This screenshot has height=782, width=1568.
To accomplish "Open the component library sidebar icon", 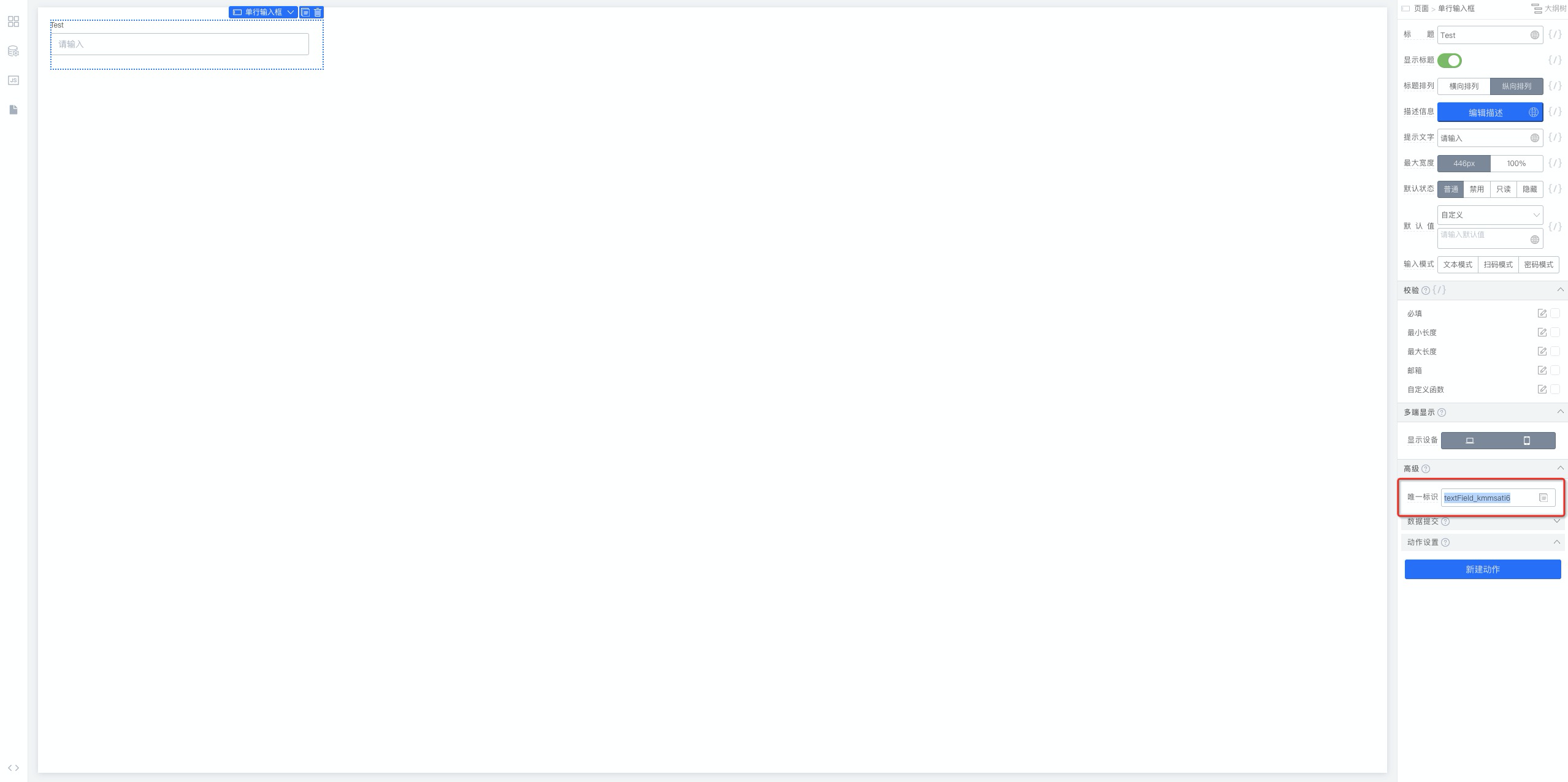I will [x=13, y=21].
